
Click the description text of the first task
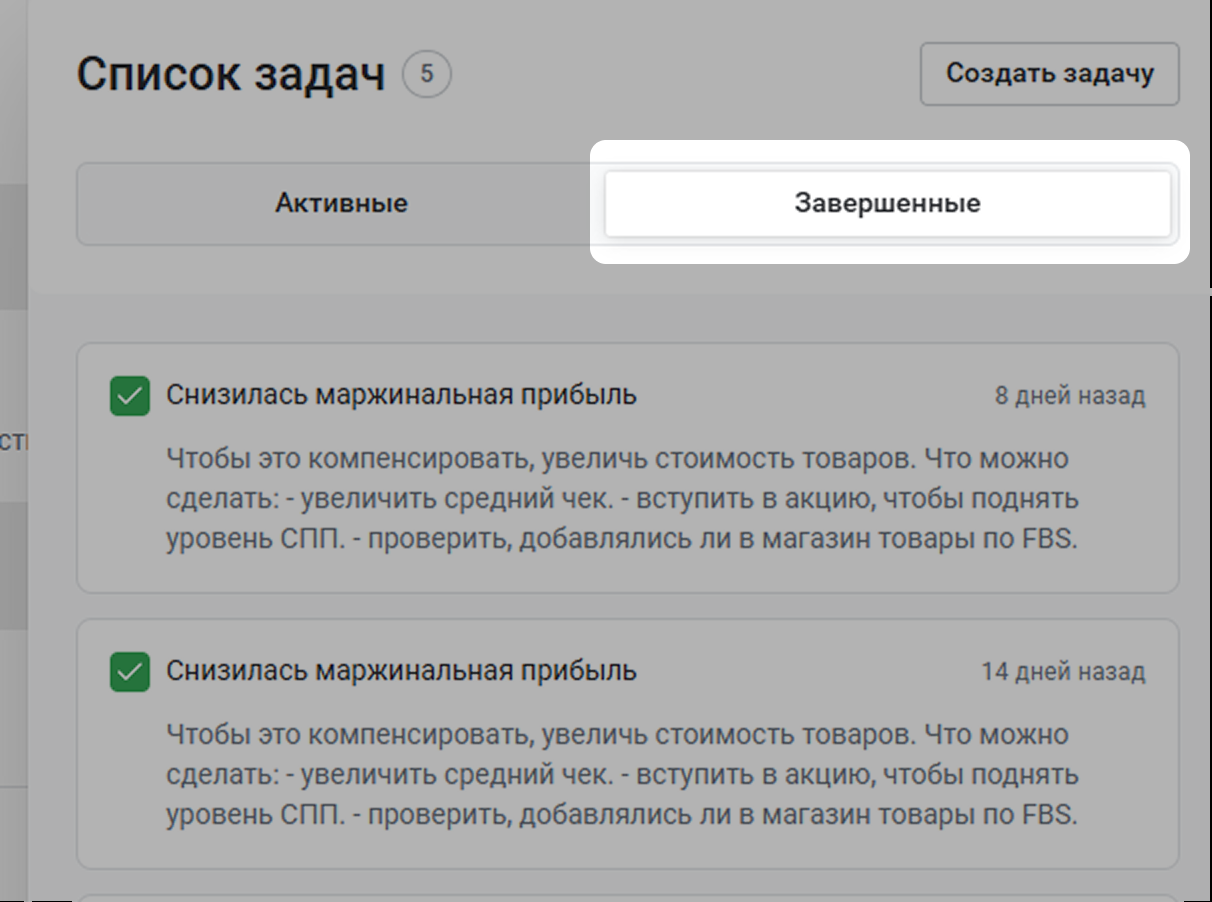tap(620, 499)
